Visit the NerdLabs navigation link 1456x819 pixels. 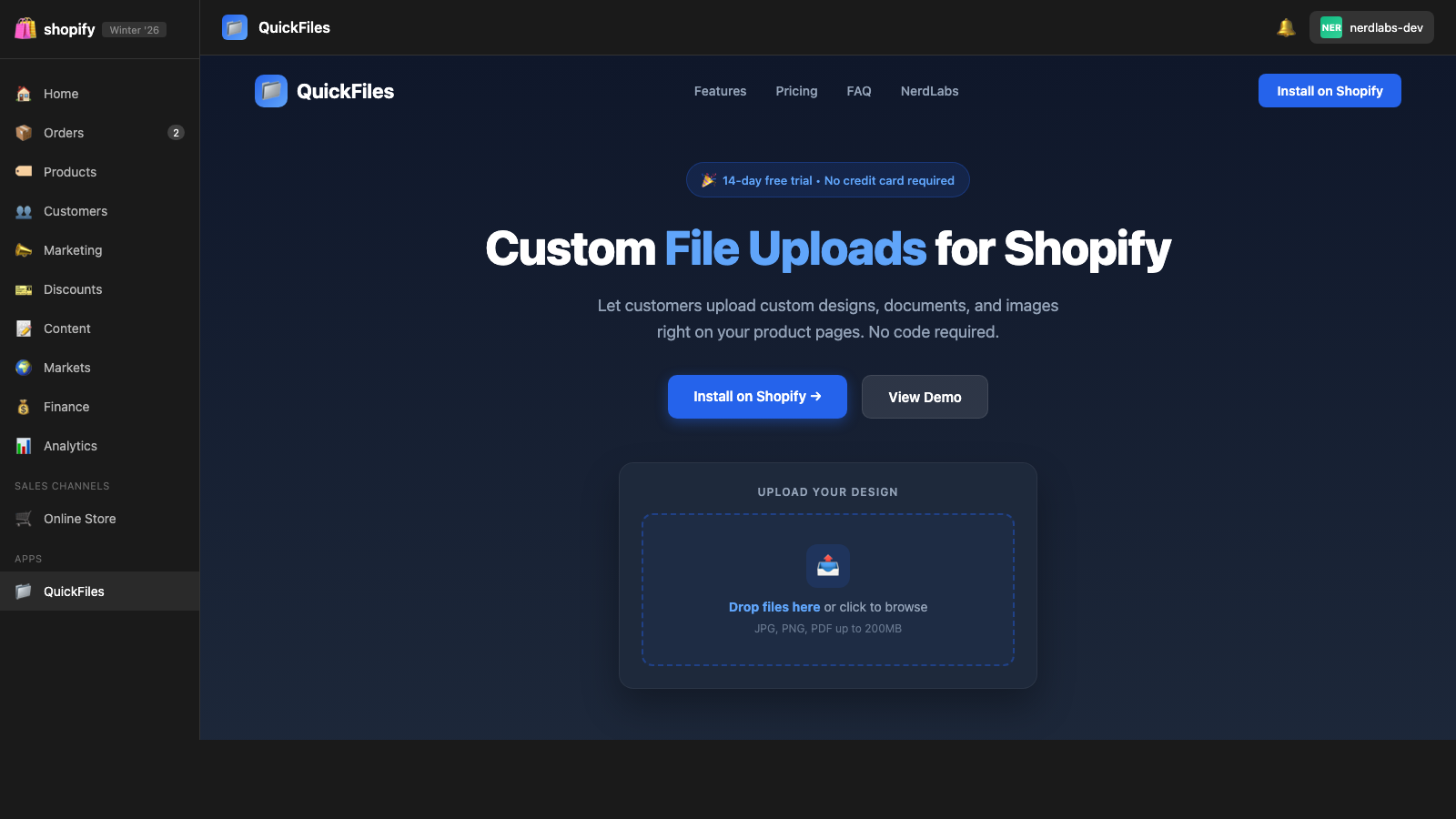[929, 91]
